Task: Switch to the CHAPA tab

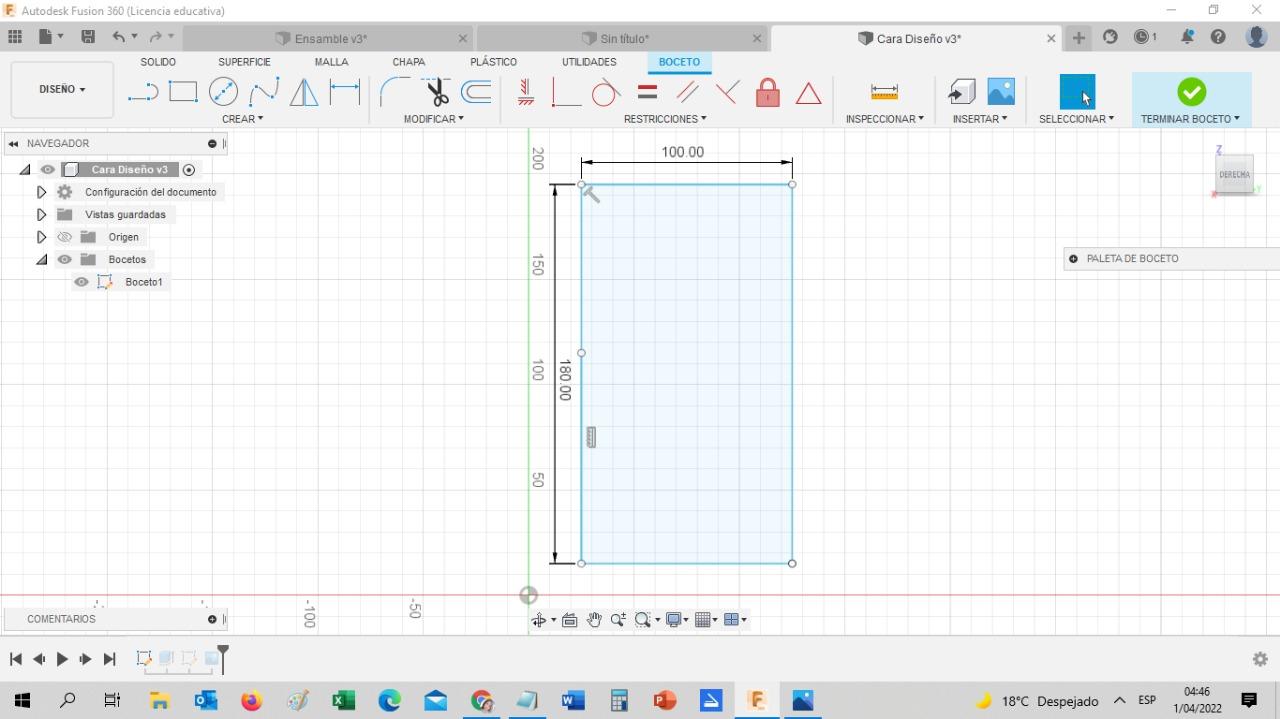Action: click(x=409, y=62)
